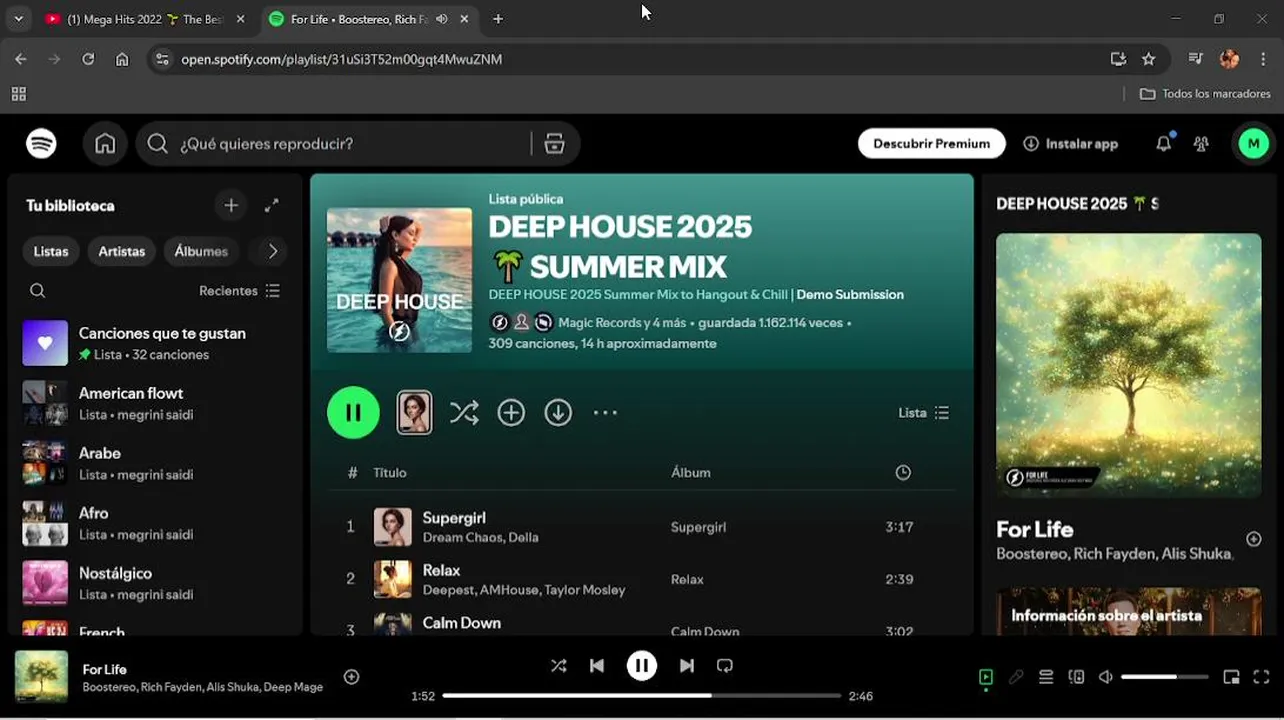This screenshot has height=720, width=1284.
Task: Skip to next track
Action: tap(687, 665)
